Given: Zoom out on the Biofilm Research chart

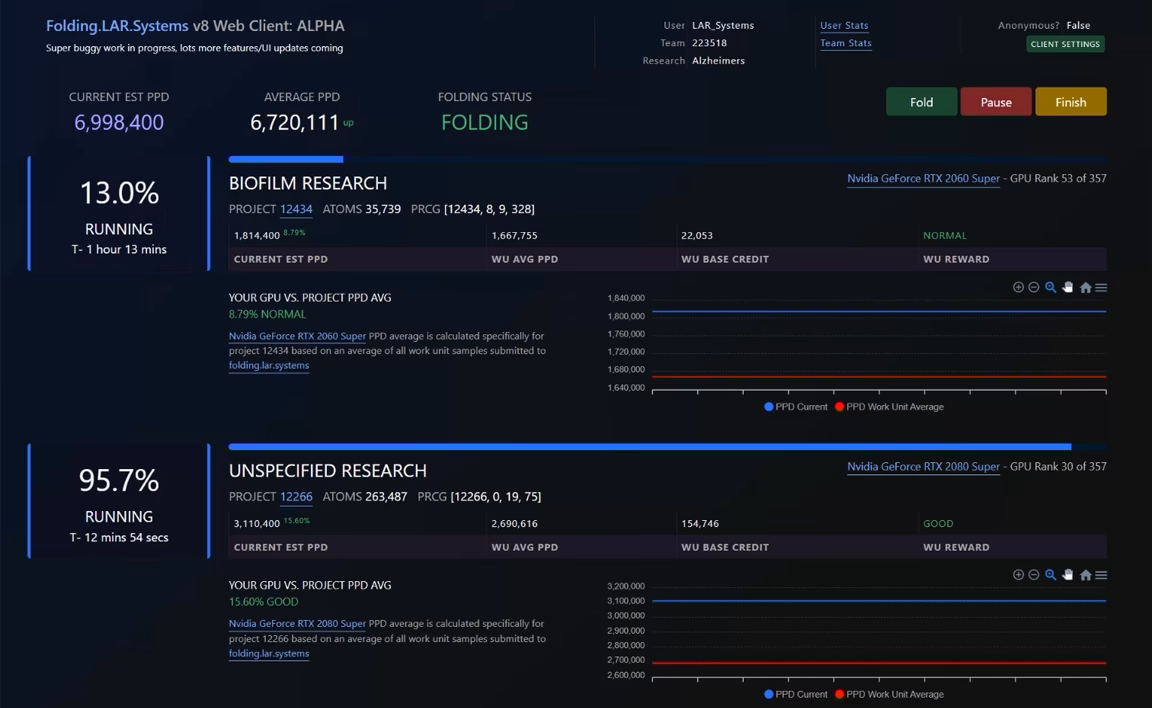Looking at the screenshot, I should coord(1033,287).
